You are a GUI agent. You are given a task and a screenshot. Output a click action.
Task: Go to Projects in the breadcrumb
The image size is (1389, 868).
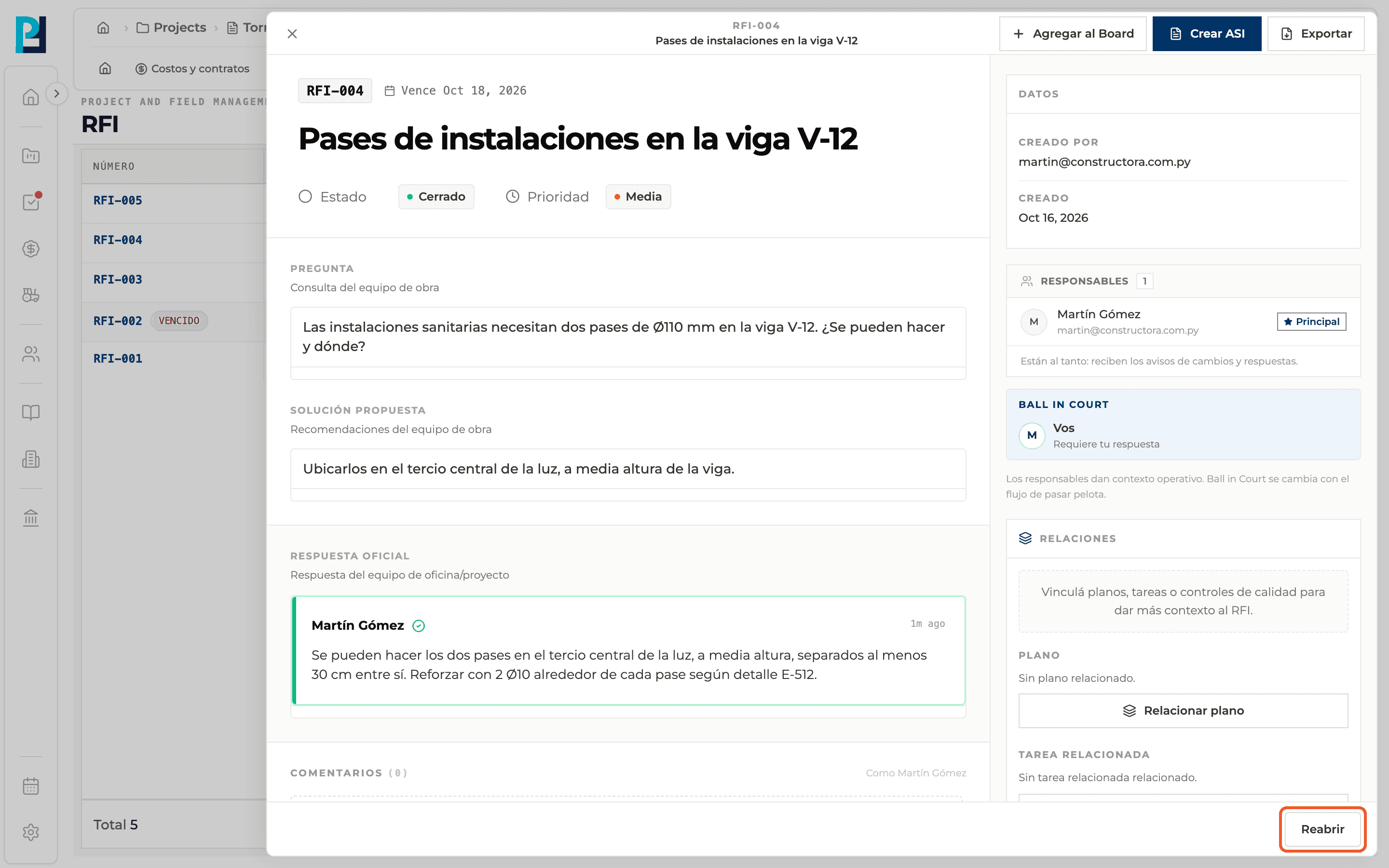click(171, 27)
